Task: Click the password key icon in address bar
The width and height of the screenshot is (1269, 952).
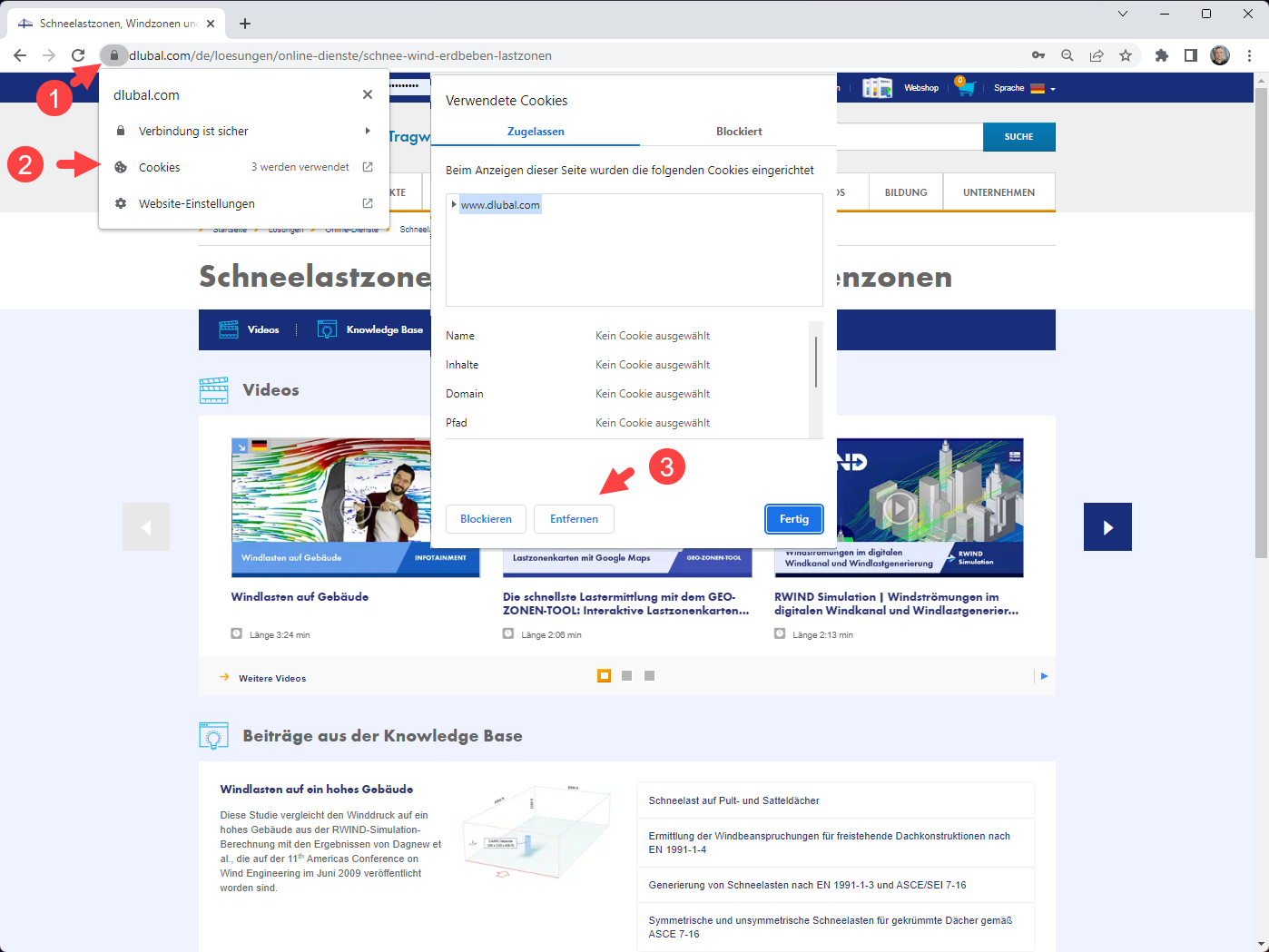Action: pos(1038,55)
